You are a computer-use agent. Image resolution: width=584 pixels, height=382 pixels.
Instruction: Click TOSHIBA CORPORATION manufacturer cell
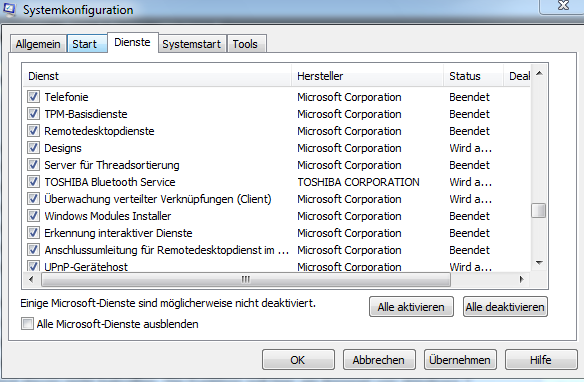(358, 182)
